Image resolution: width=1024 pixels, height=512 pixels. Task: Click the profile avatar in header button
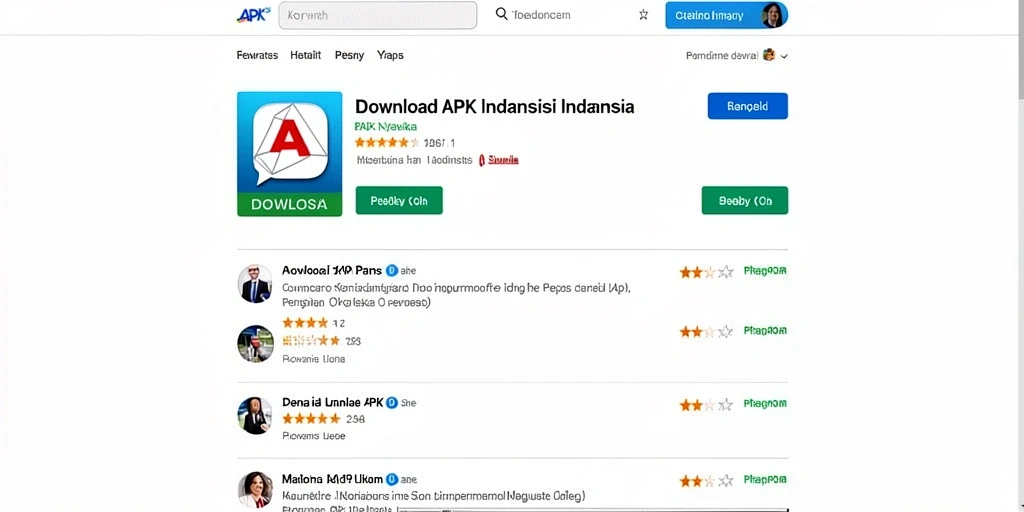(773, 15)
